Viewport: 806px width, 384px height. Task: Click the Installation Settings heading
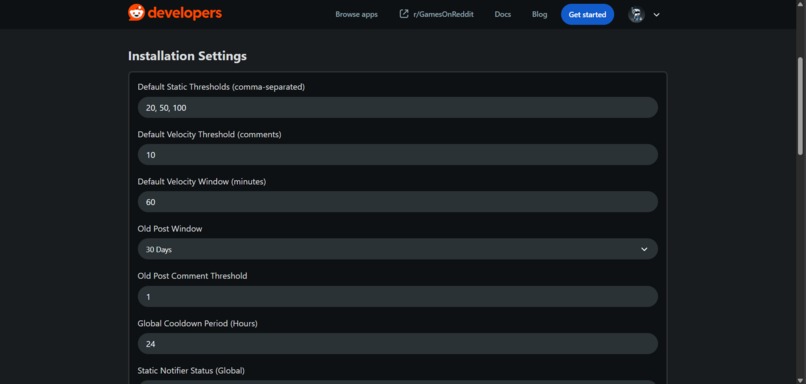tap(187, 56)
